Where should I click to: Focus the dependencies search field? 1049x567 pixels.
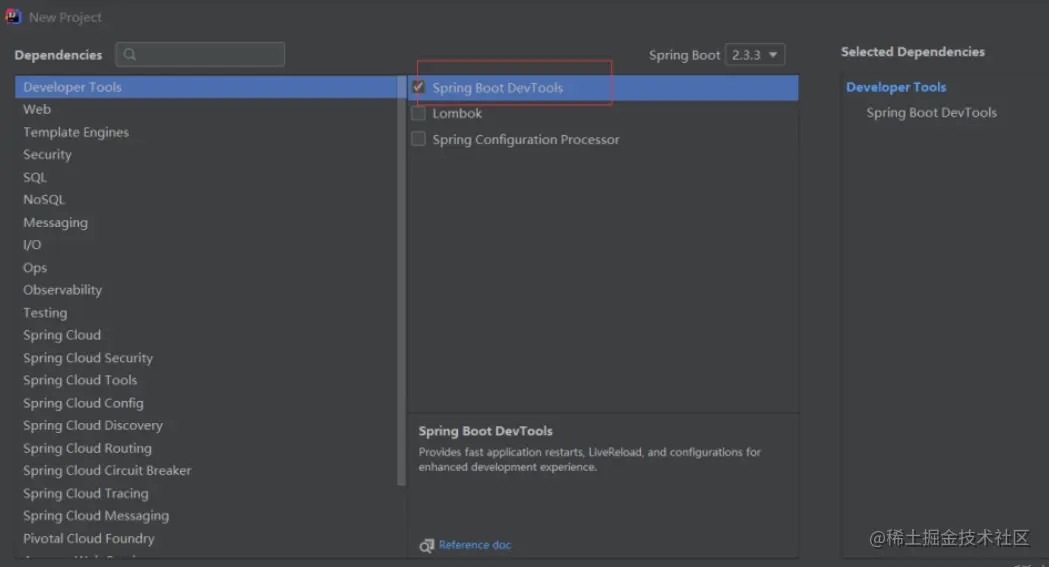click(x=200, y=54)
